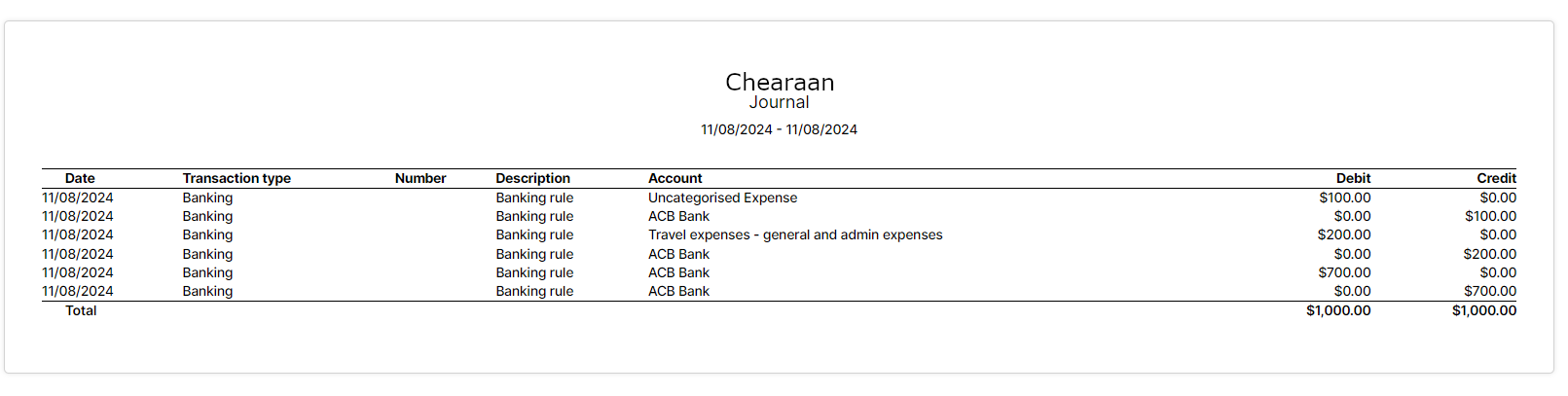Click the Credit column header
Viewport: 1568px width, 396px height.
(1496, 178)
